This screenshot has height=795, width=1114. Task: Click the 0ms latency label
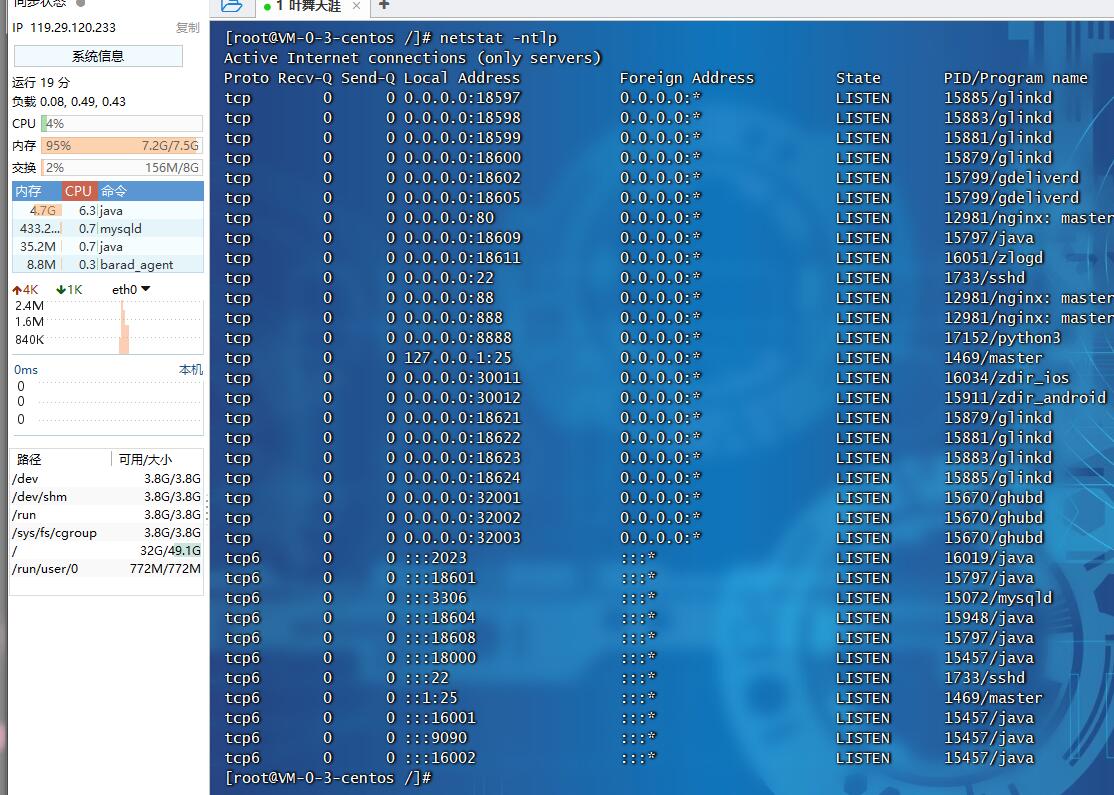(x=26, y=370)
